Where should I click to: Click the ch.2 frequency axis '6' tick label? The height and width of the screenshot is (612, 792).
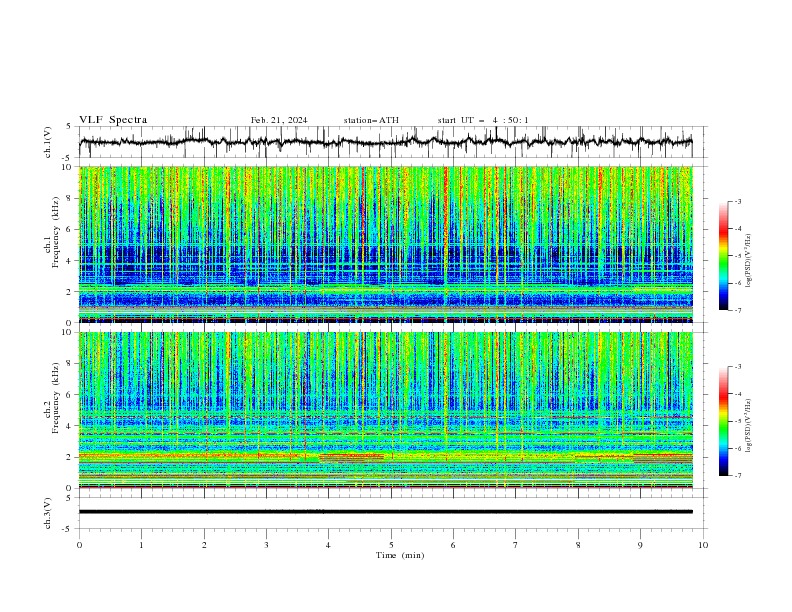(x=70, y=395)
